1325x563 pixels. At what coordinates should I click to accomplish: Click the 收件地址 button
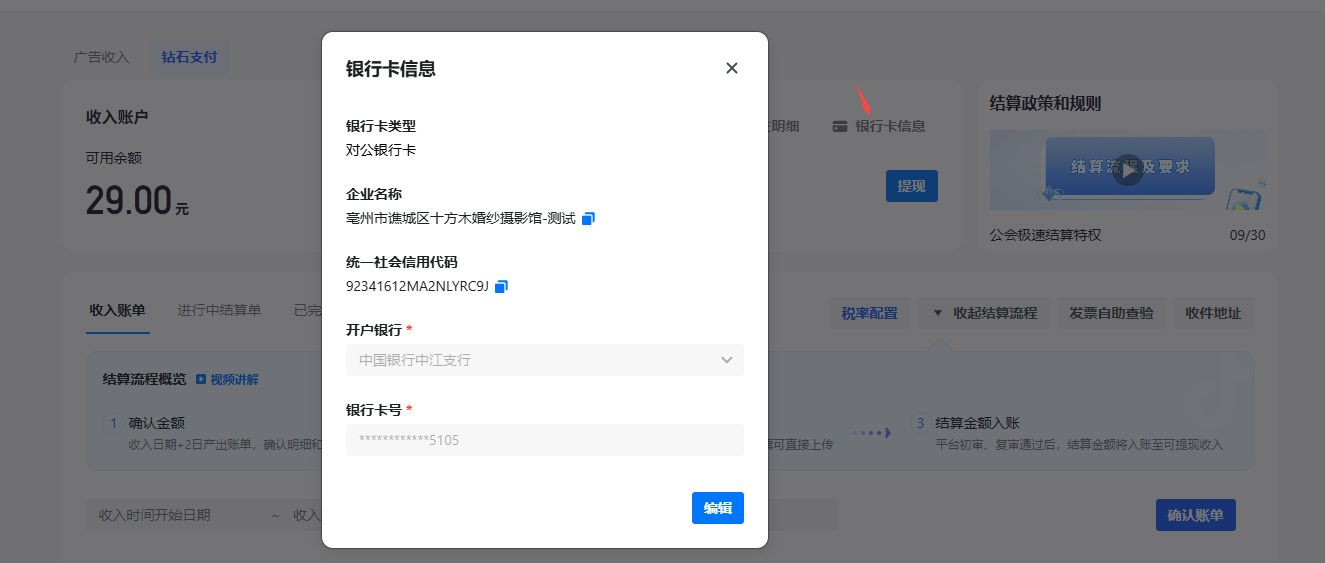coord(1212,313)
